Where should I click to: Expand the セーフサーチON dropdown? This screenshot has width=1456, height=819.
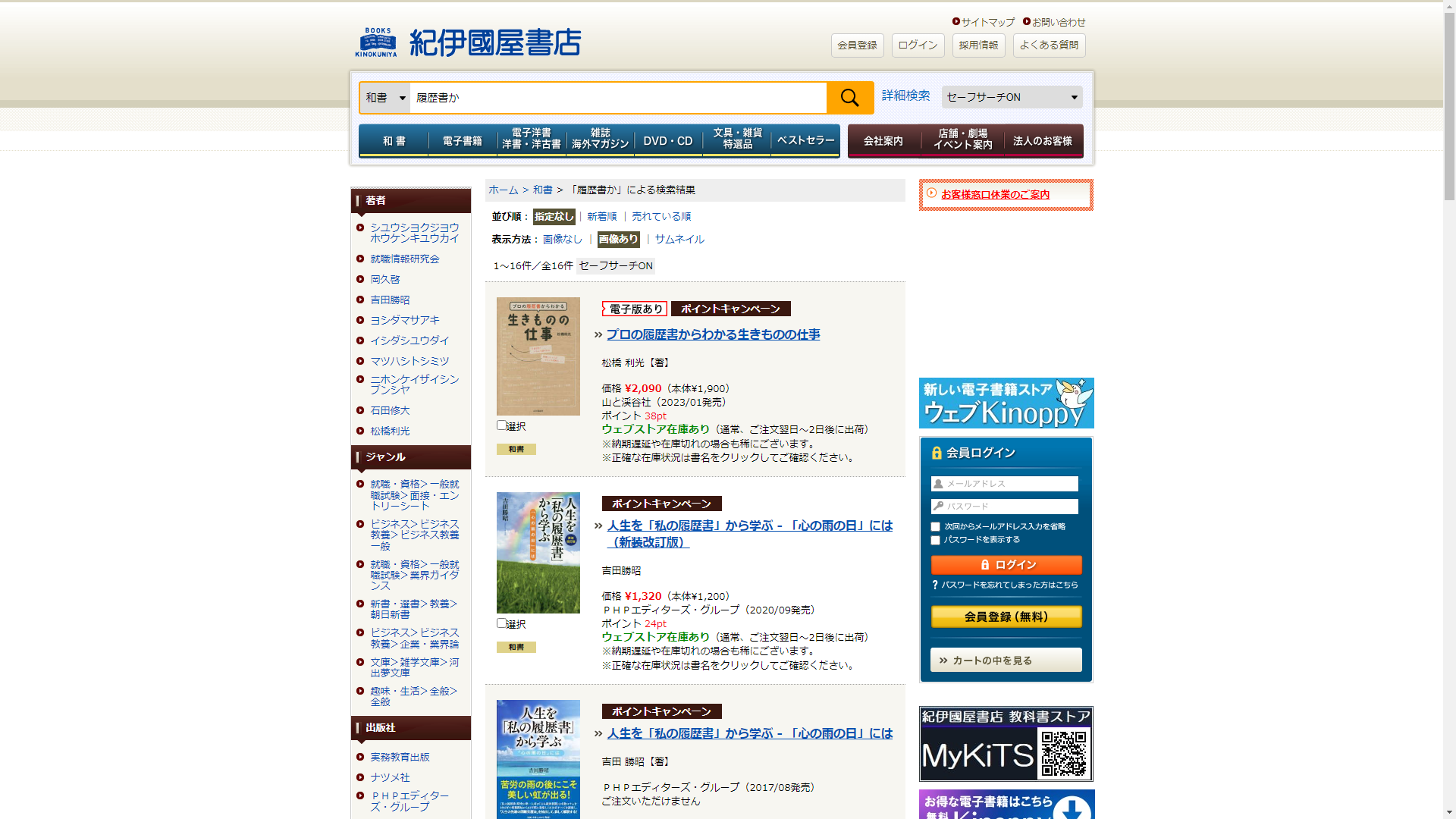[1012, 97]
